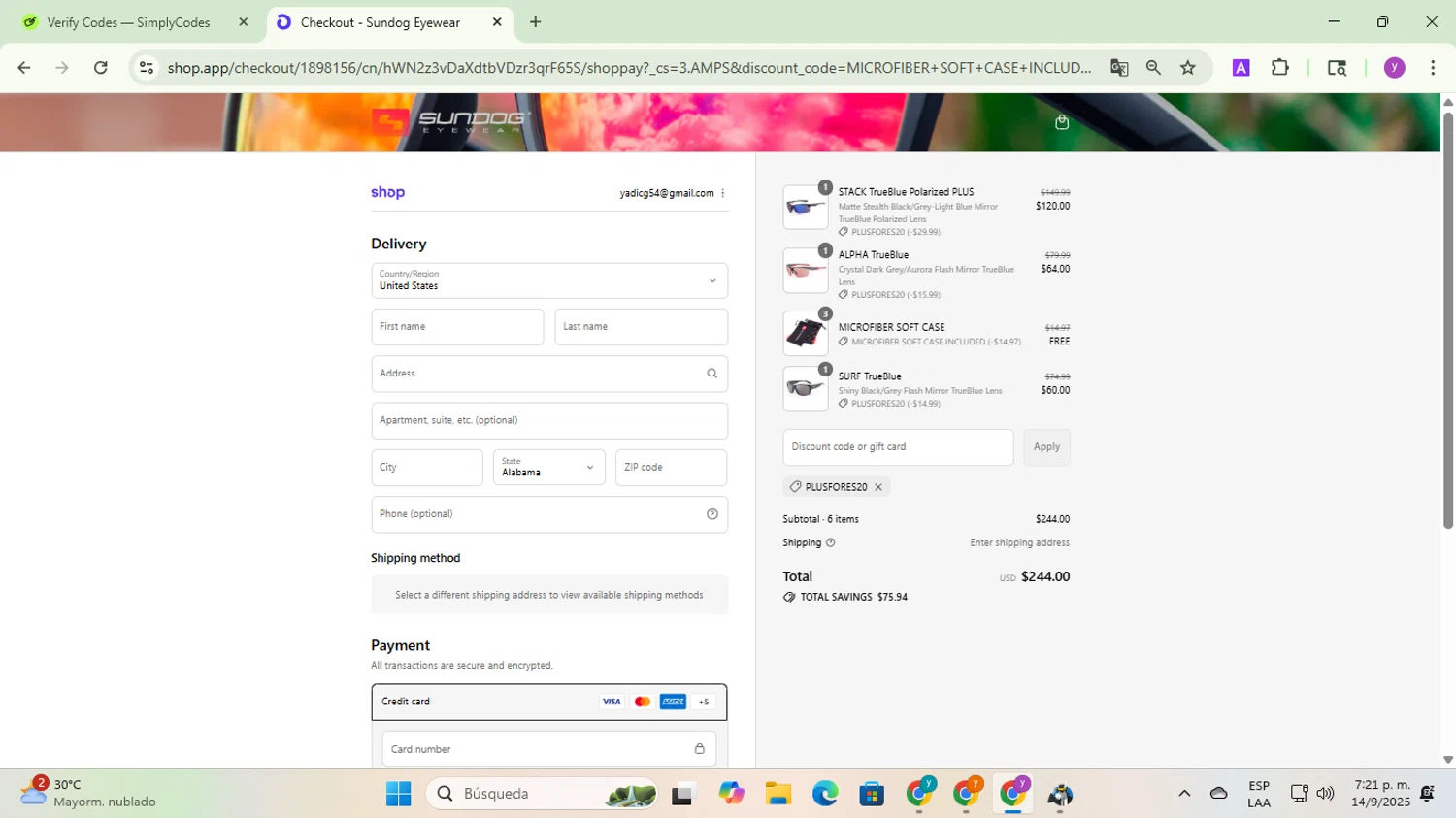The width and height of the screenshot is (1456, 818).
Task: Click the Address field search icon
Action: pyautogui.click(x=711, y=374)
